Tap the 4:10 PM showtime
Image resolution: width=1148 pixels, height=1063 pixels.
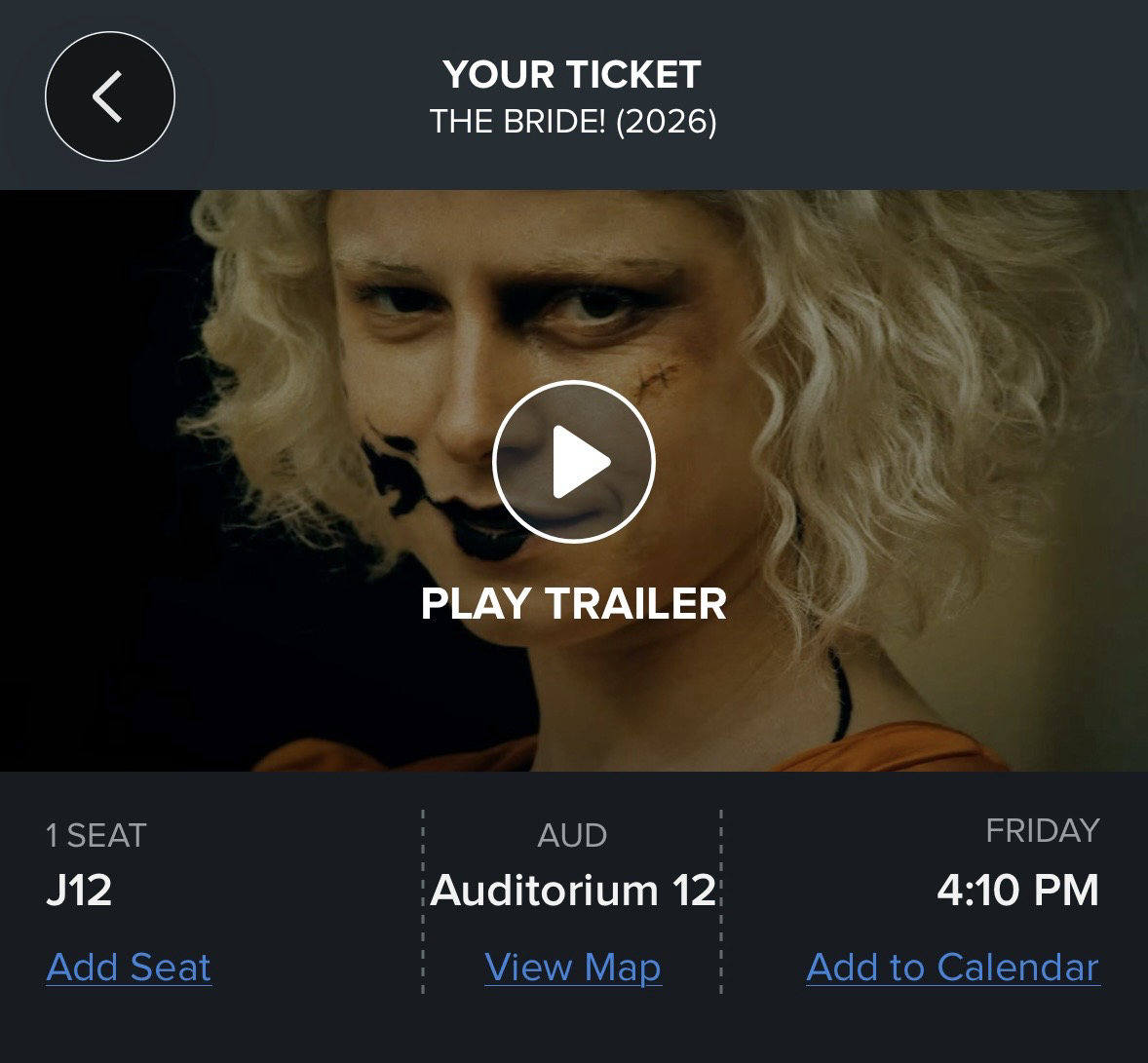pyautogui.click(x=1017, y=890)
